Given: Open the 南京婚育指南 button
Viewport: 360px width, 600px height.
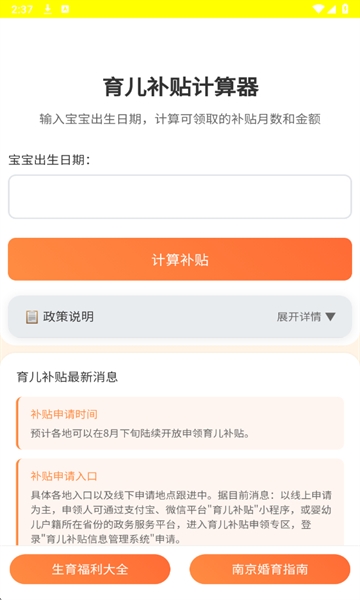Looking at the screenshot, I should coord(270,569).
